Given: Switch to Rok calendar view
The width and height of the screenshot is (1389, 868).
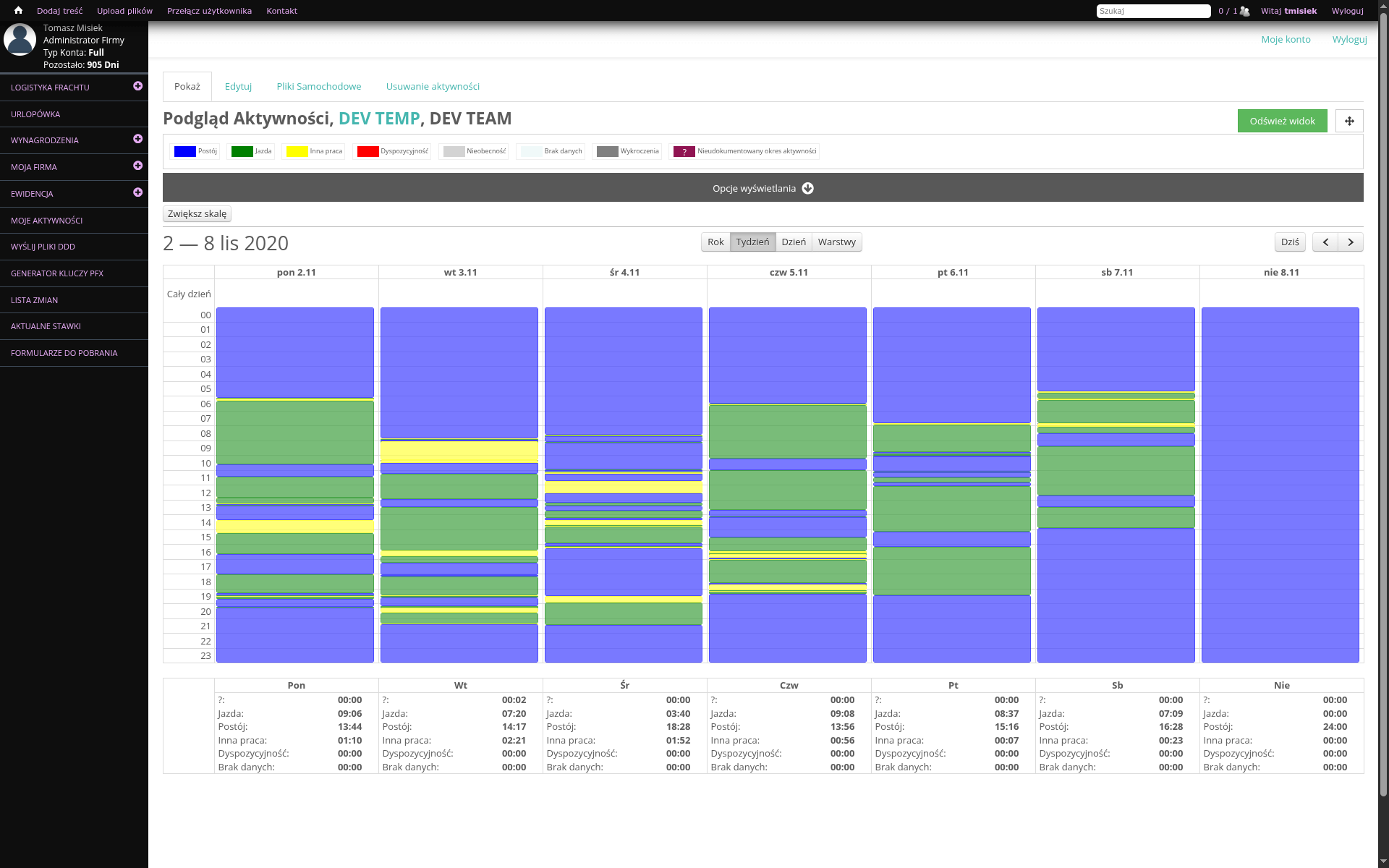Looking at the screenshot, I should [x=715, y=242].
